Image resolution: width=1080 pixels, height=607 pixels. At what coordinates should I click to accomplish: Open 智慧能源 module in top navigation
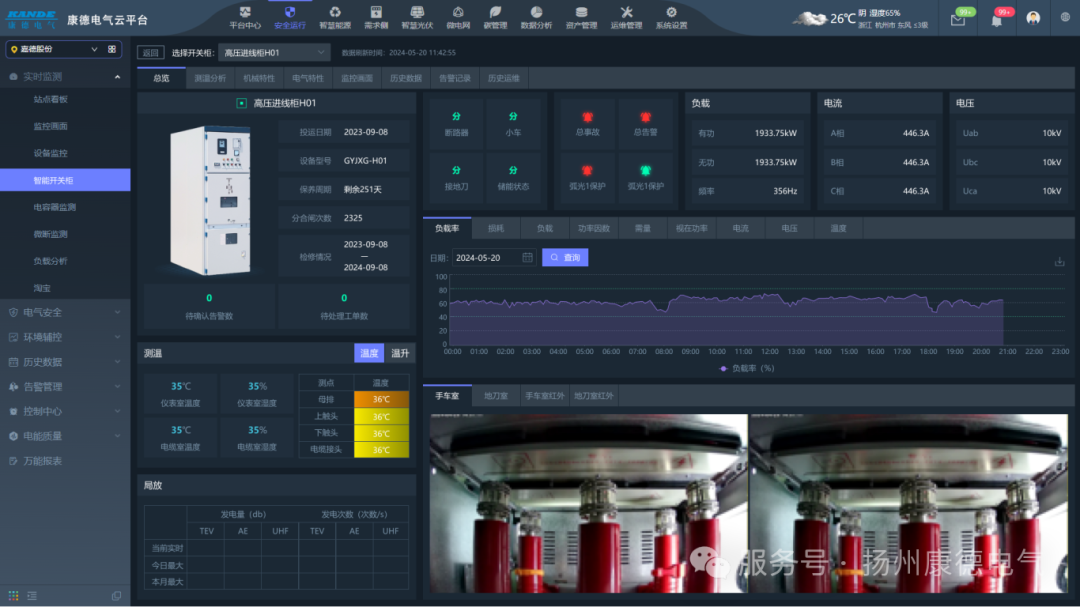tap(335, 17)
